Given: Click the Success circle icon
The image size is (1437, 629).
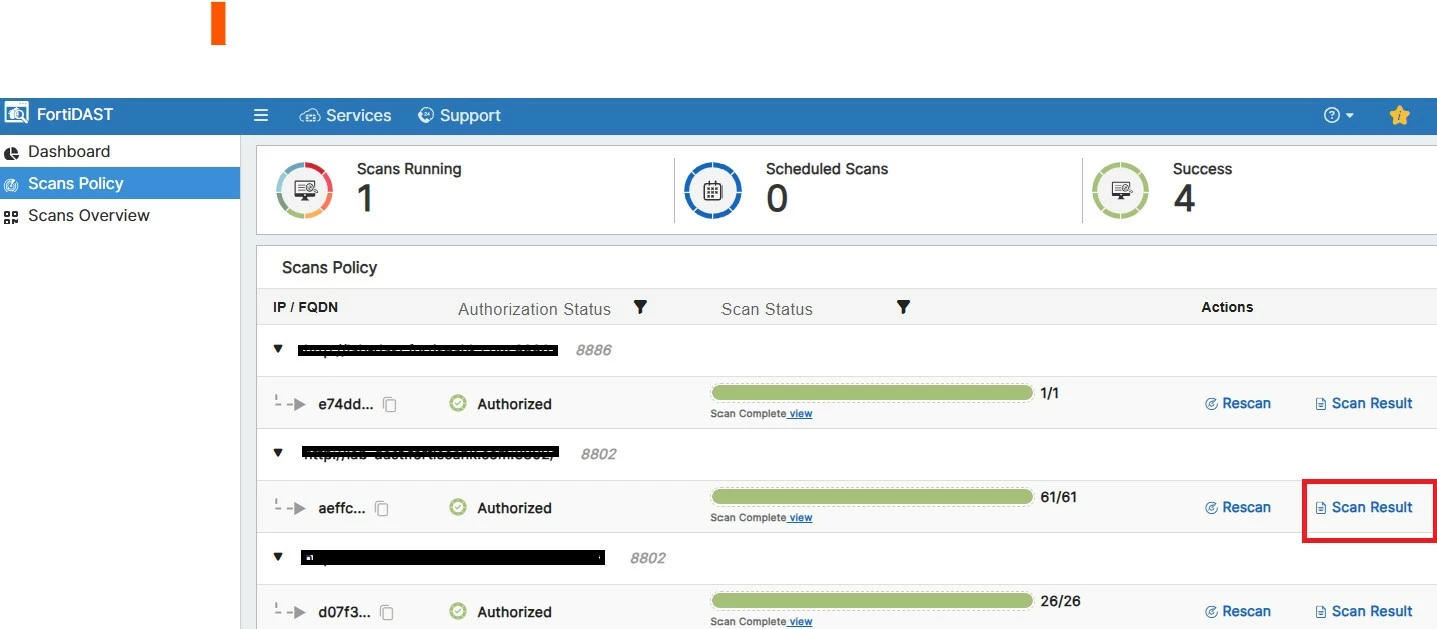Looking at the screenshot, I should [1120, 190].
